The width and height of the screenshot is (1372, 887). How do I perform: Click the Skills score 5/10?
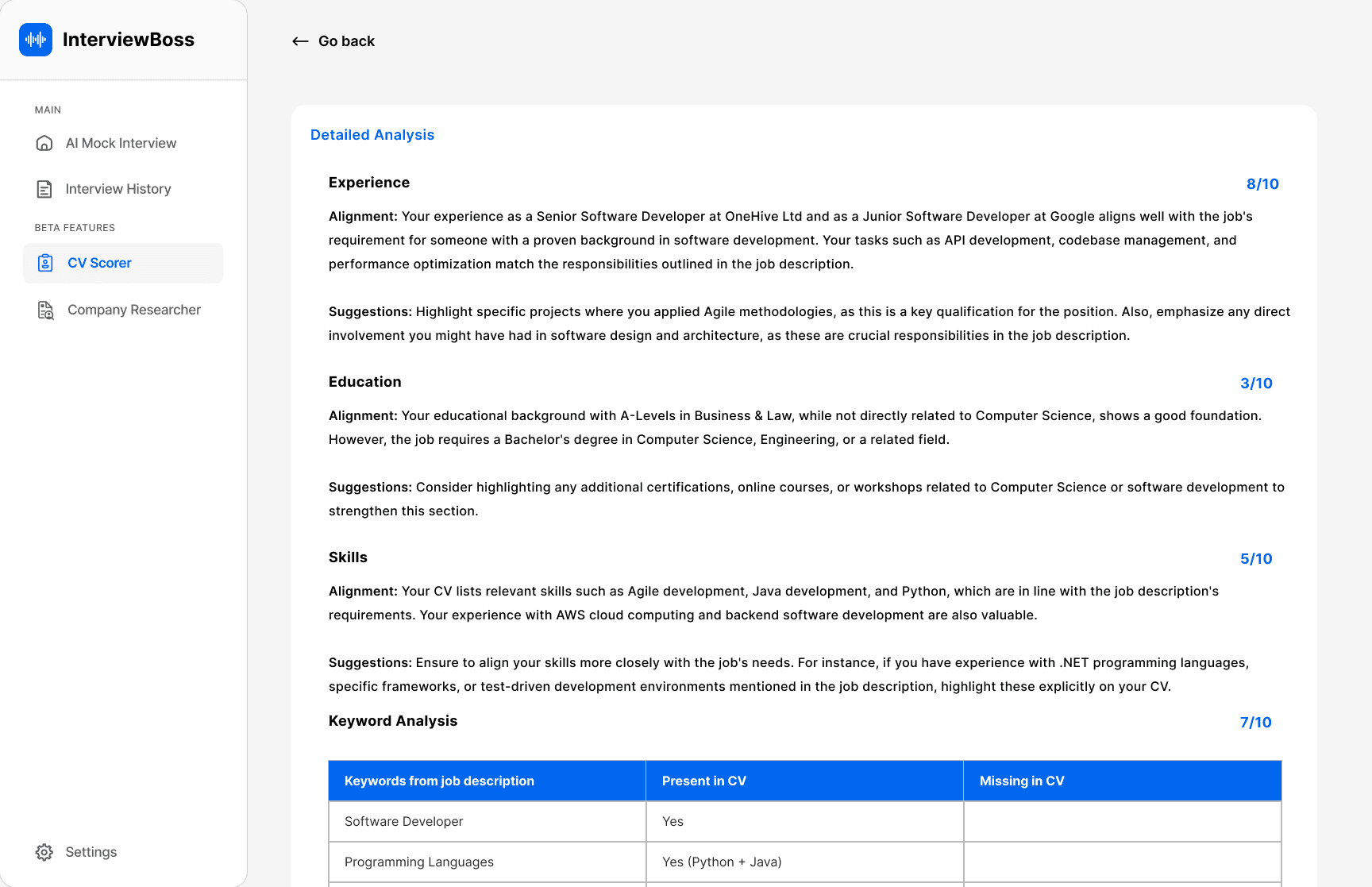click(1256, 558)
